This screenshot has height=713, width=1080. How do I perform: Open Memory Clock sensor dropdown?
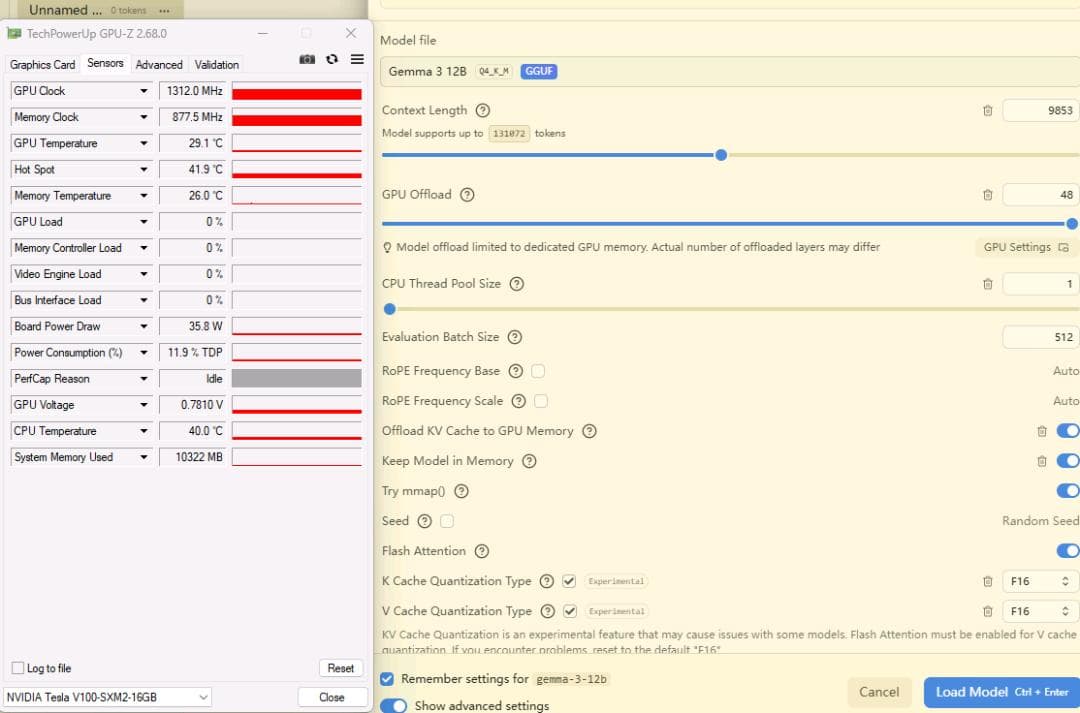click(144, 117)
